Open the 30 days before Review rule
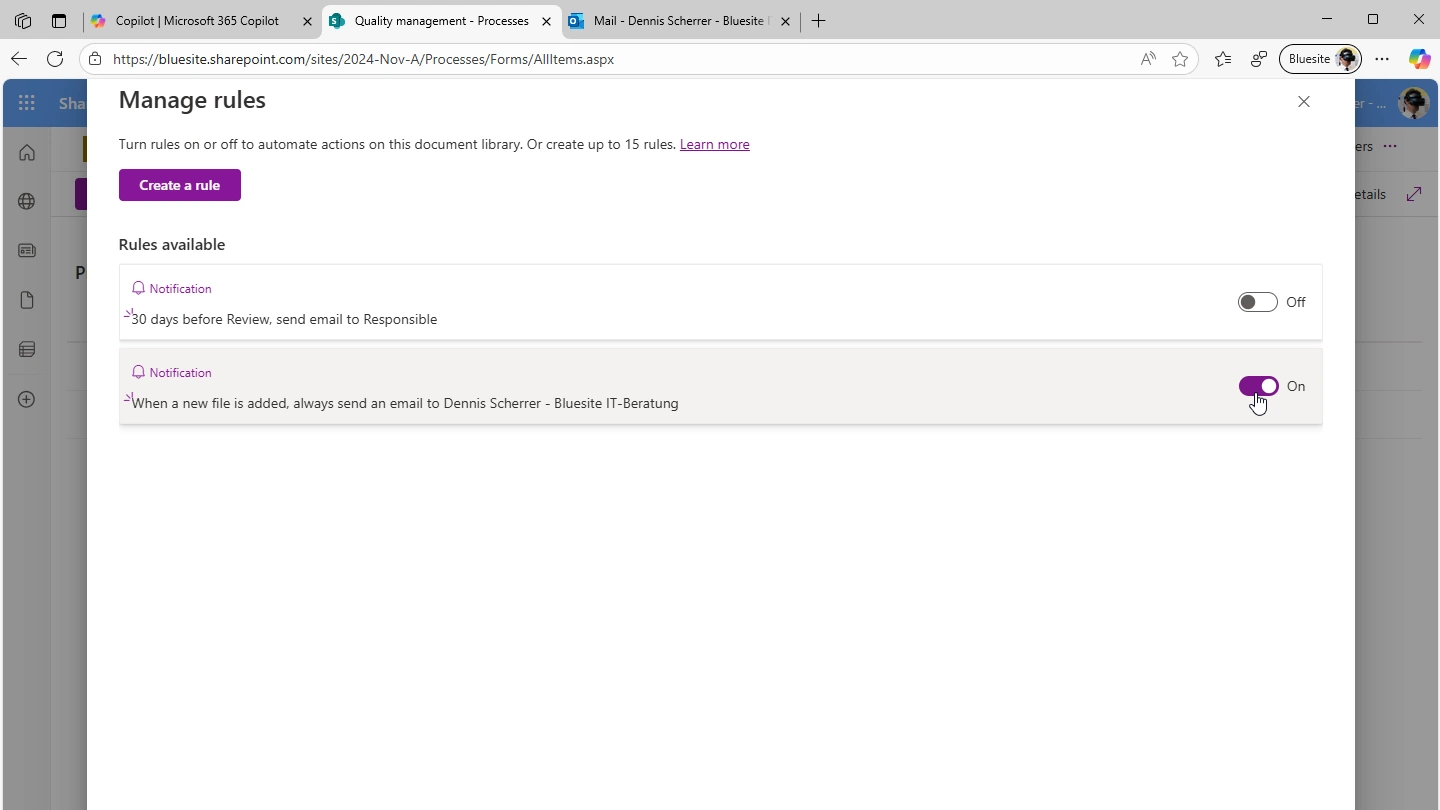Viewport: 1440px width, 810px height. (x=720, y=302)
